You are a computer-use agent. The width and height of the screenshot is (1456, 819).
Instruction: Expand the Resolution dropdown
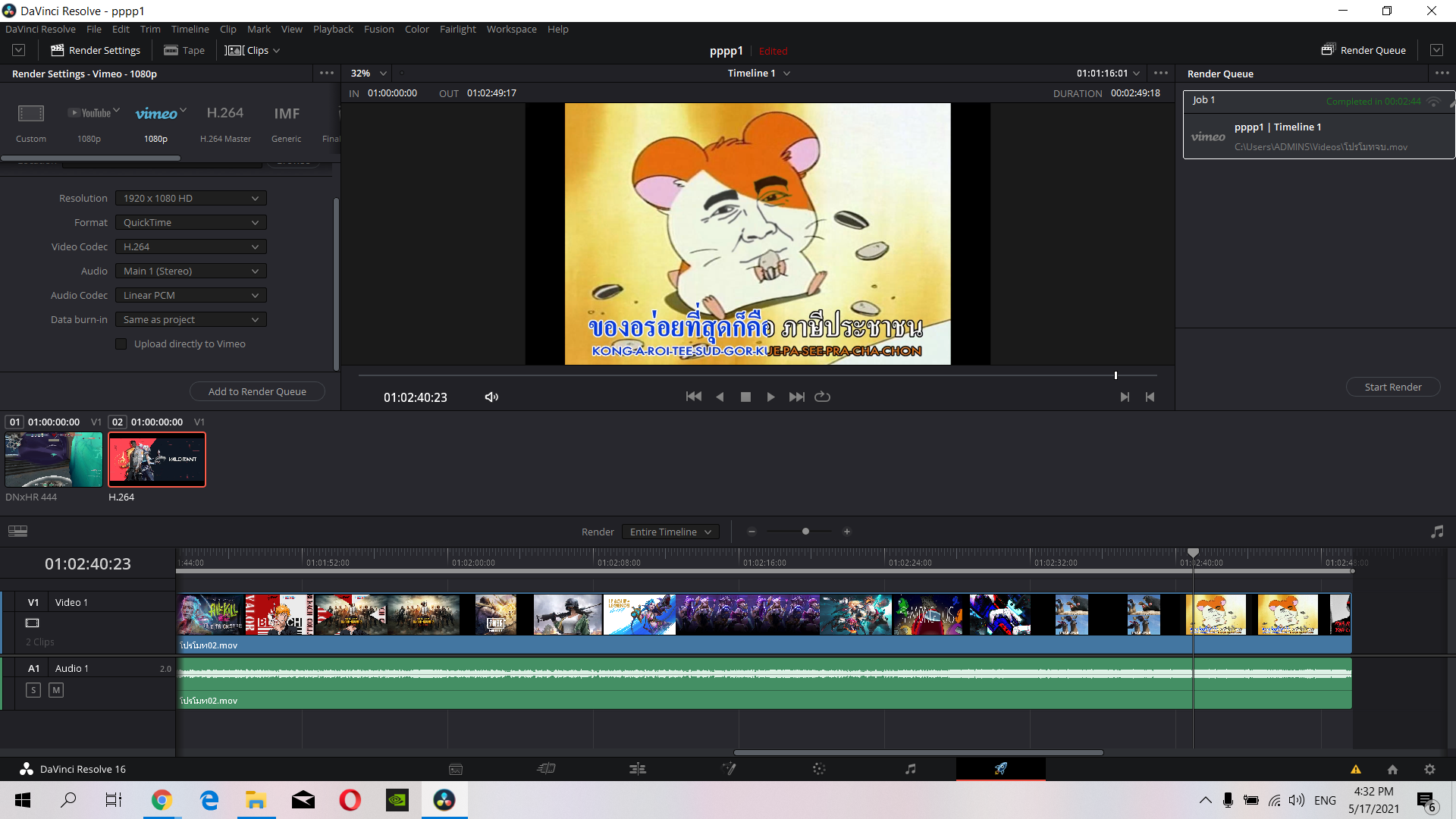pyautogui.click(x=191, y=199)
